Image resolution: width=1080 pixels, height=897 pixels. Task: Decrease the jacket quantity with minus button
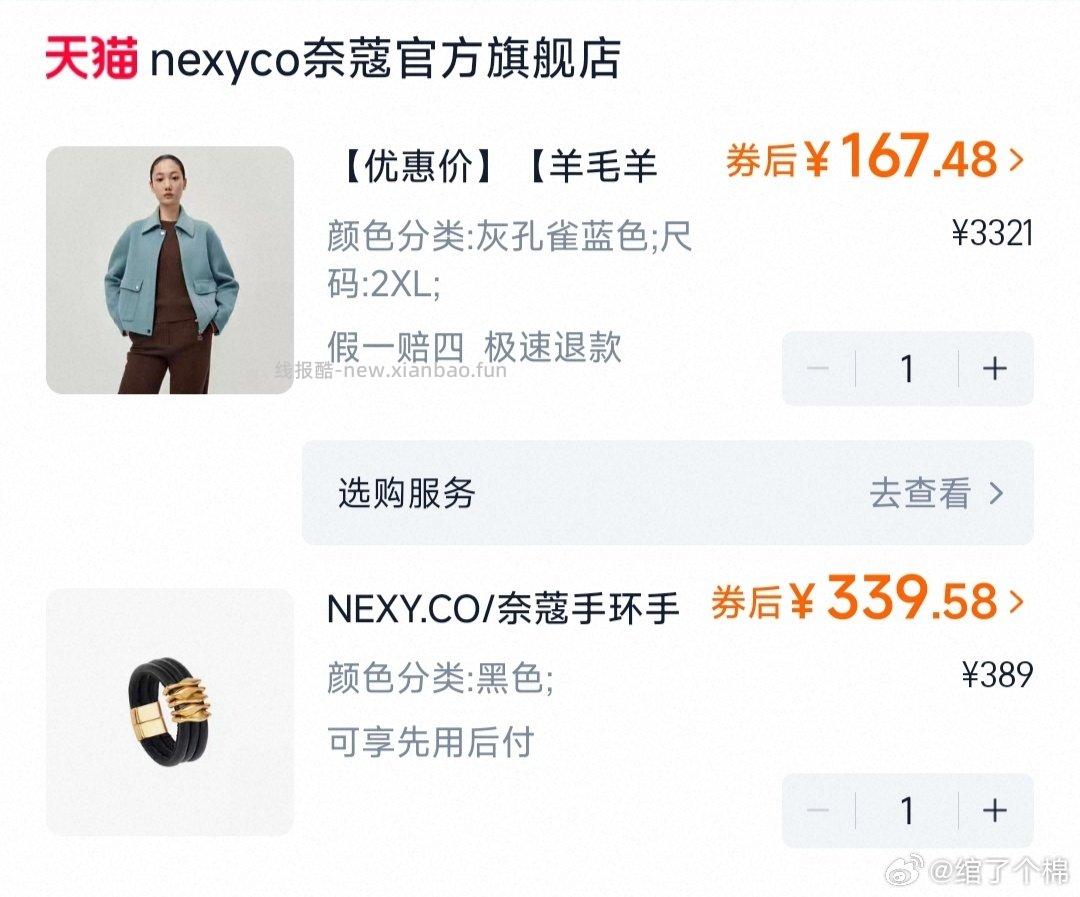pyautogui.click(x=818, y=368)
